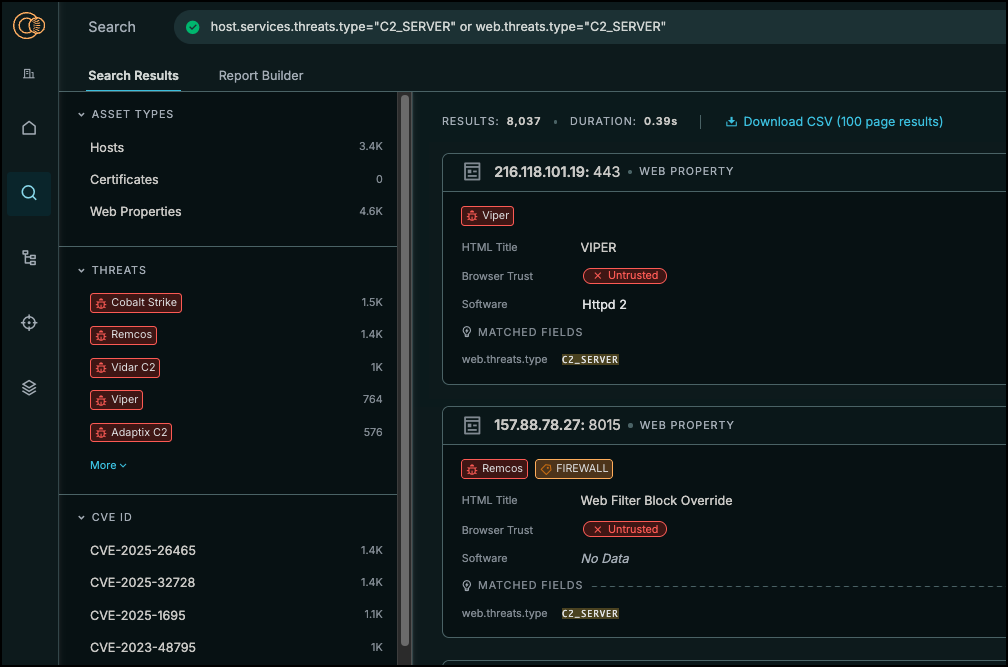This screenshot has height=667, width=1008.
Task: Switch to the Report Builder tab
Action: pyautogui.click(x=260, y=76)
